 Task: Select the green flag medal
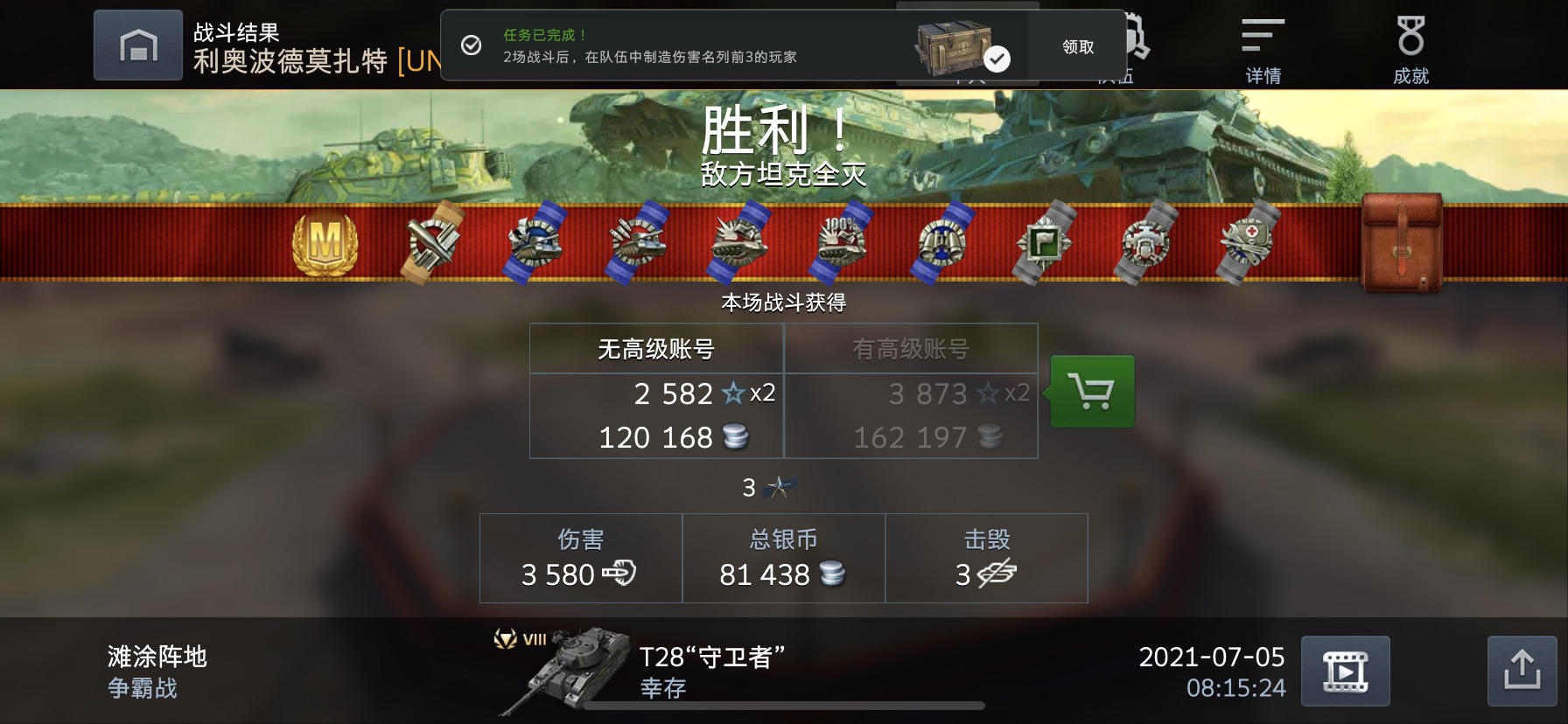(1044, 242)
